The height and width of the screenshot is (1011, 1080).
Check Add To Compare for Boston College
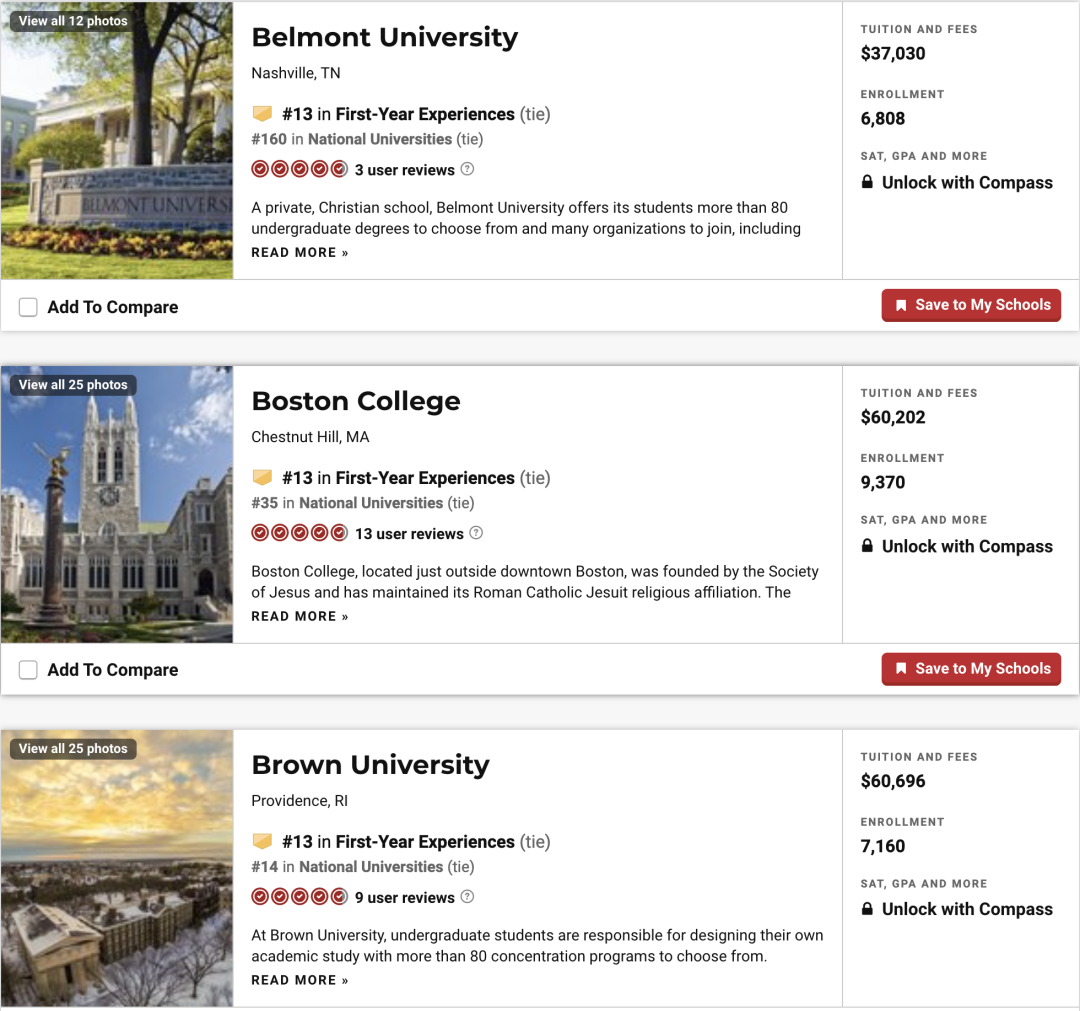click(x=28, y=670)
